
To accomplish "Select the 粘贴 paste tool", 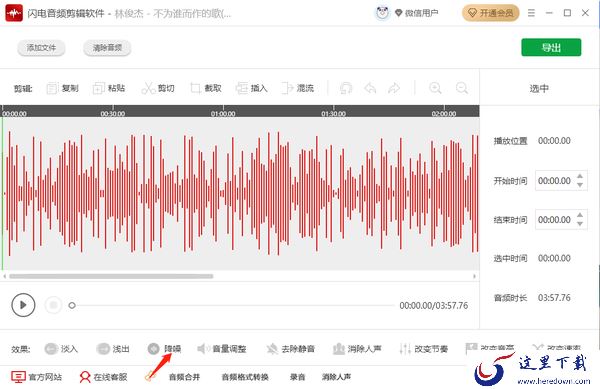I will (109, 88).
